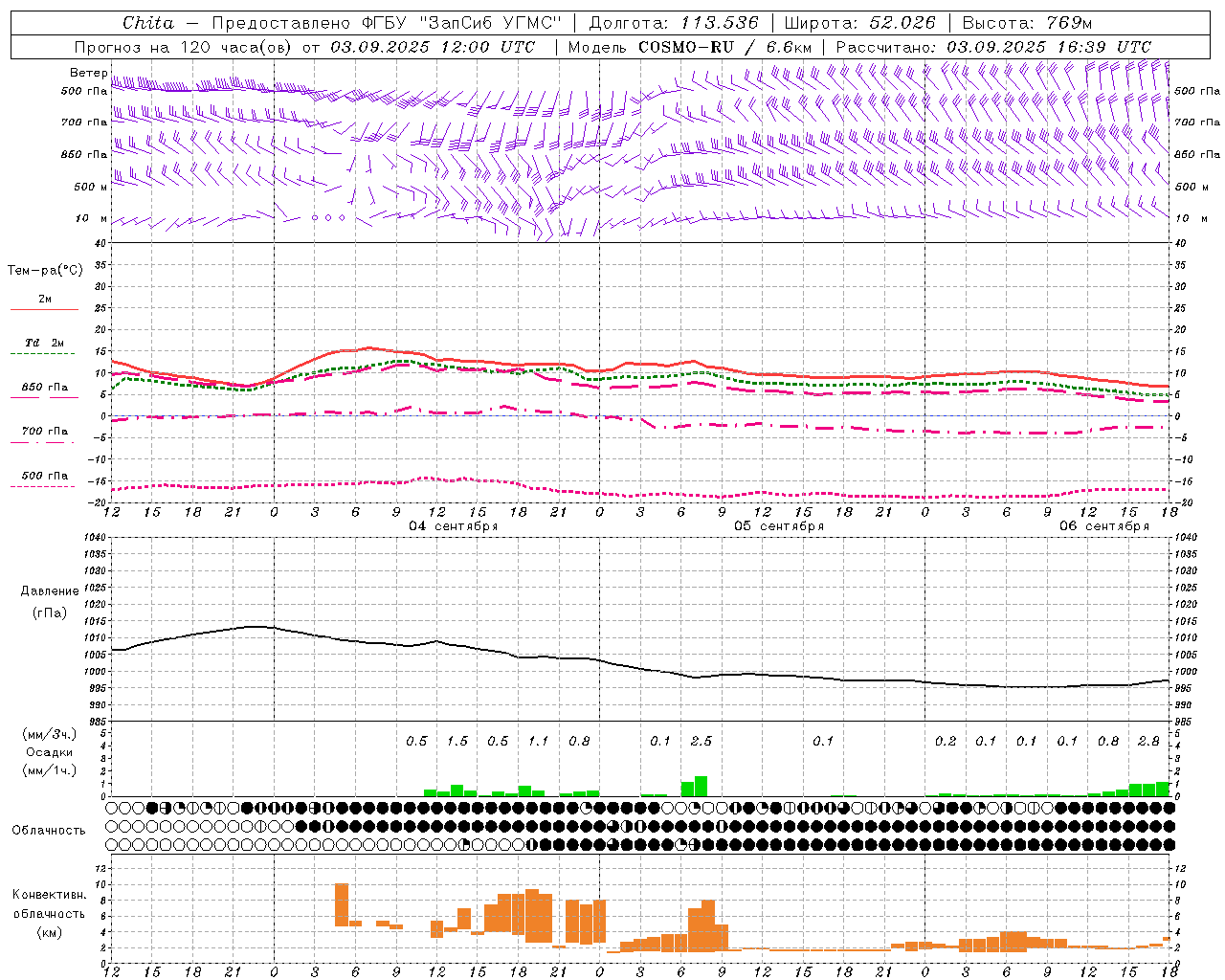Click the latitude value Широта: 52.026
This screenshot has height=980, width=1225.
click(x=859, y=23)
